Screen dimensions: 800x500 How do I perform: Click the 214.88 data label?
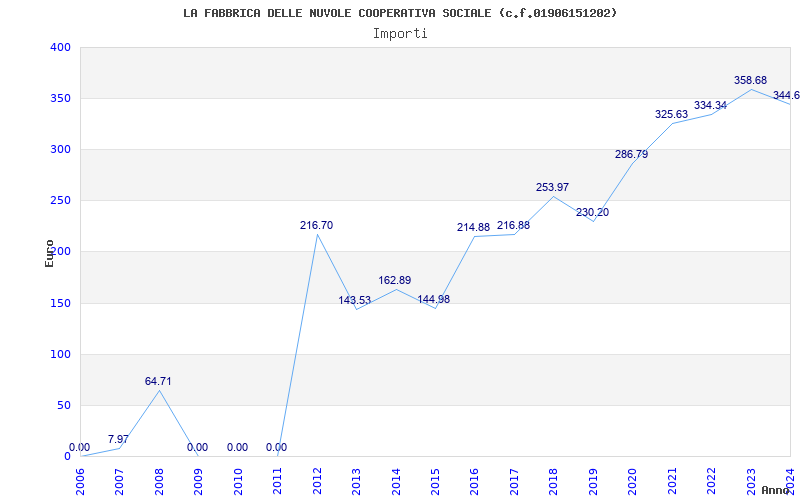[473, 228]
